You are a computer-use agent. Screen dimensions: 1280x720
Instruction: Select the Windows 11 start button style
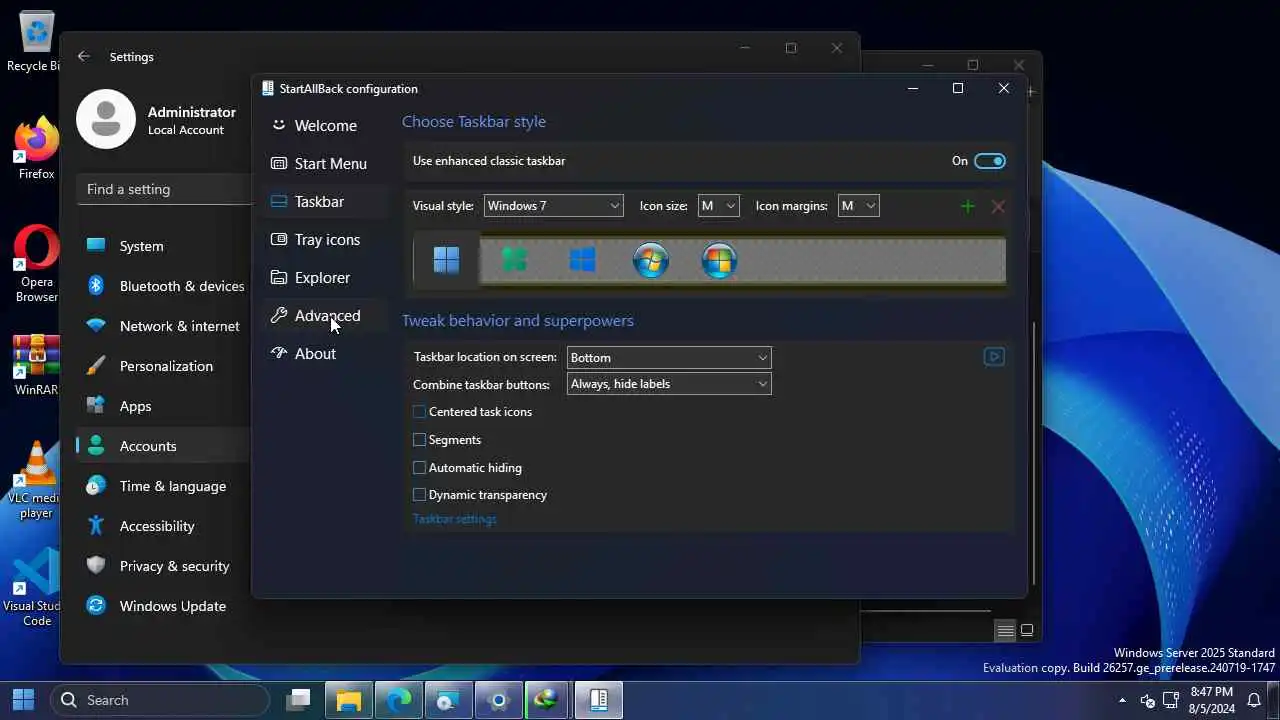click(x=446, y=260)
